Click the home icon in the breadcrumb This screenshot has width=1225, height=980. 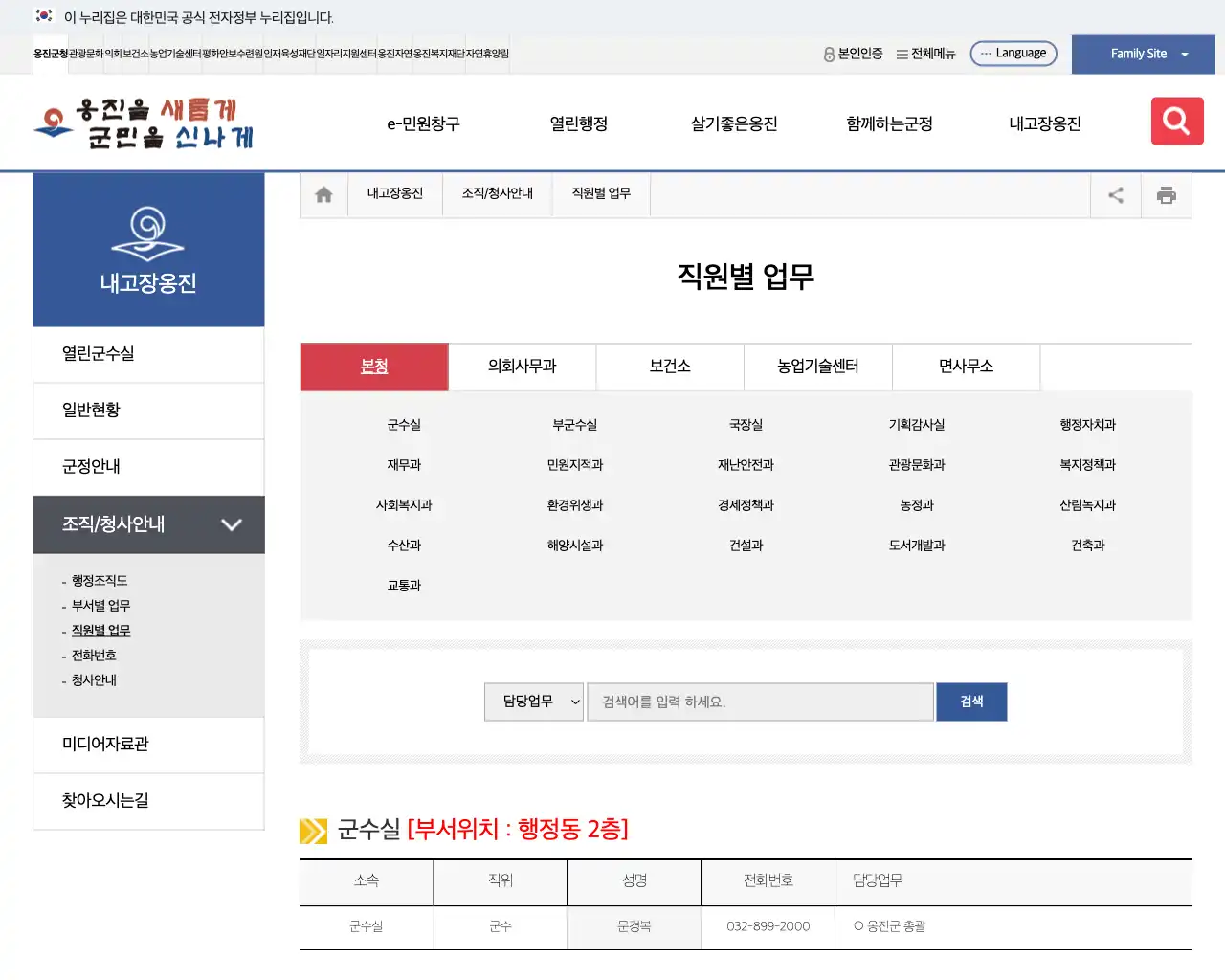click(x=323, y=193)
